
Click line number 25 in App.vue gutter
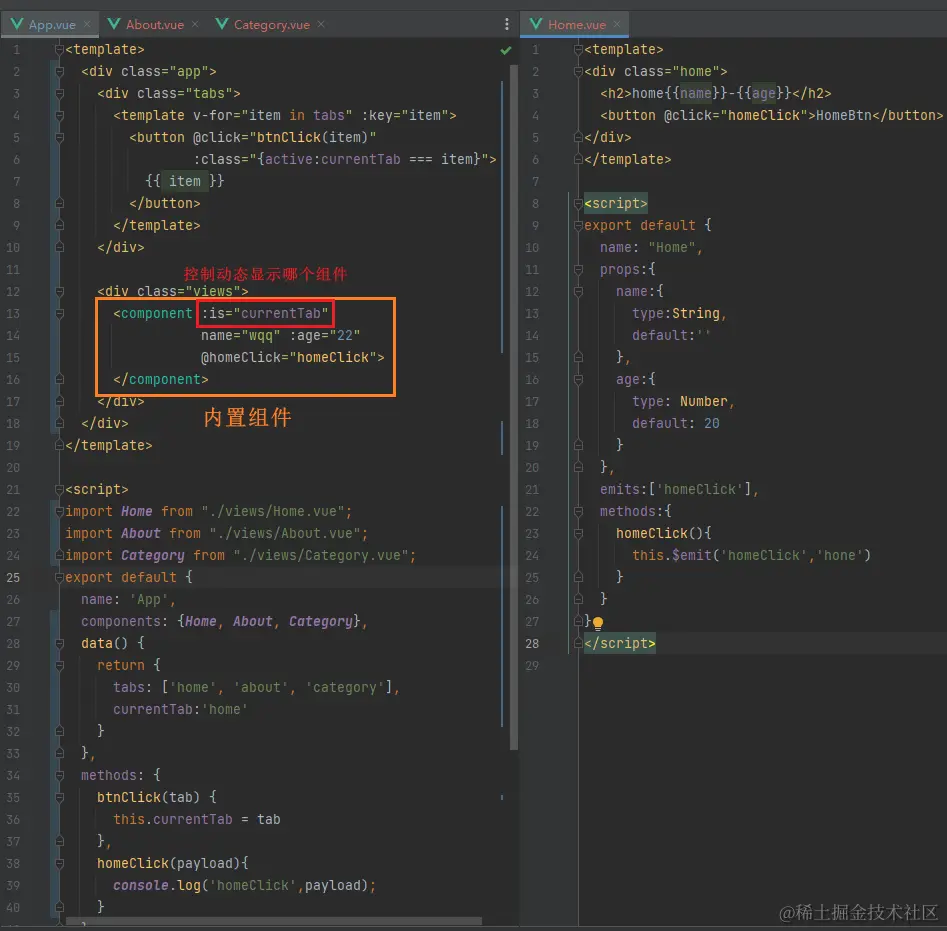pos(13,577)
